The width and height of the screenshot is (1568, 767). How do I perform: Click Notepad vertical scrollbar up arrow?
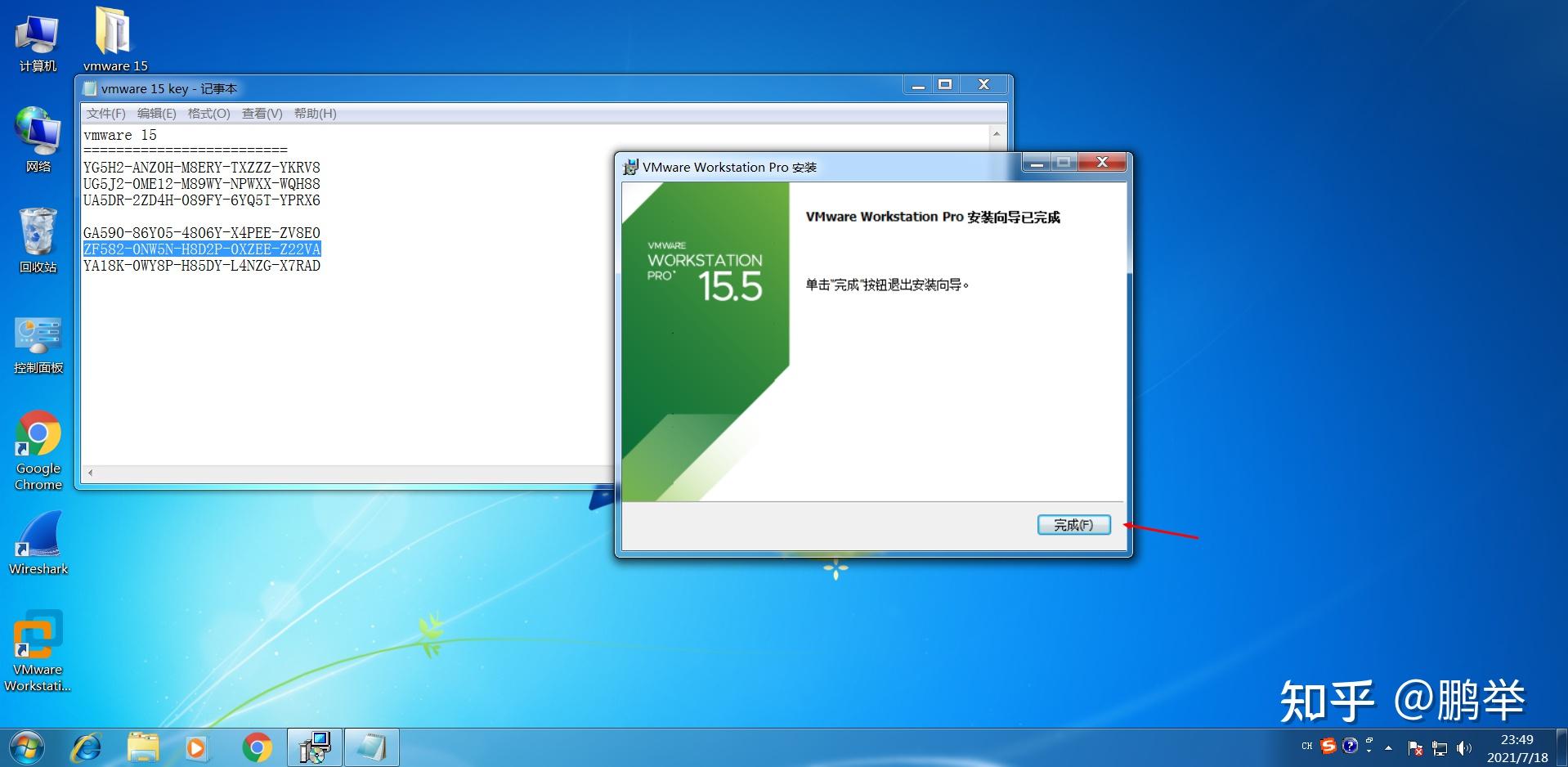[997, 133]
